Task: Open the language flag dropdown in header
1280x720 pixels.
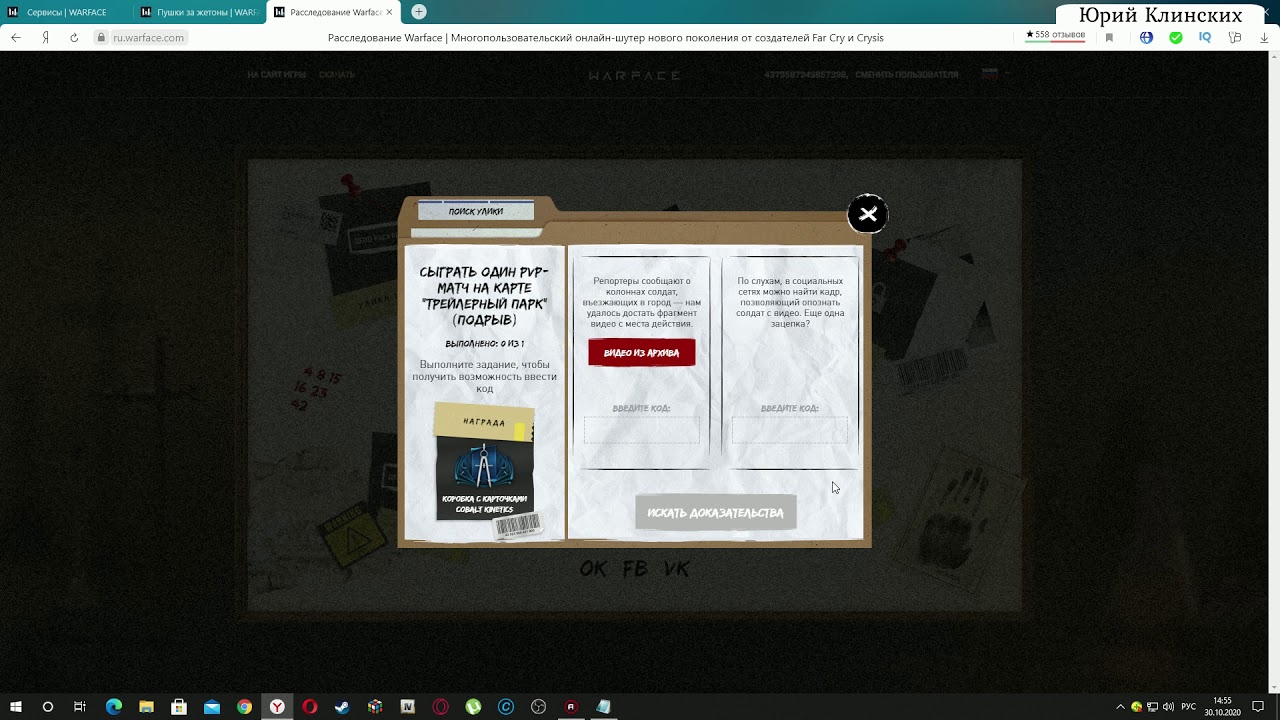Action: click(995, 74)
